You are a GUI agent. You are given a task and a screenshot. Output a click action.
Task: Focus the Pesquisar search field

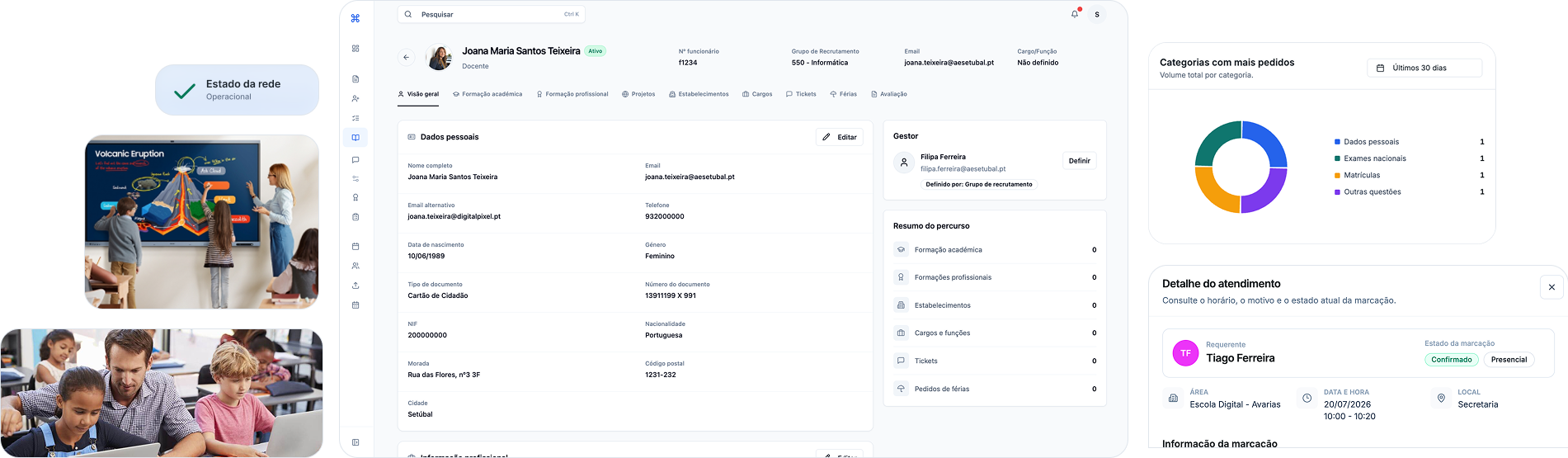pyautogui.click(x=492, y=14)
